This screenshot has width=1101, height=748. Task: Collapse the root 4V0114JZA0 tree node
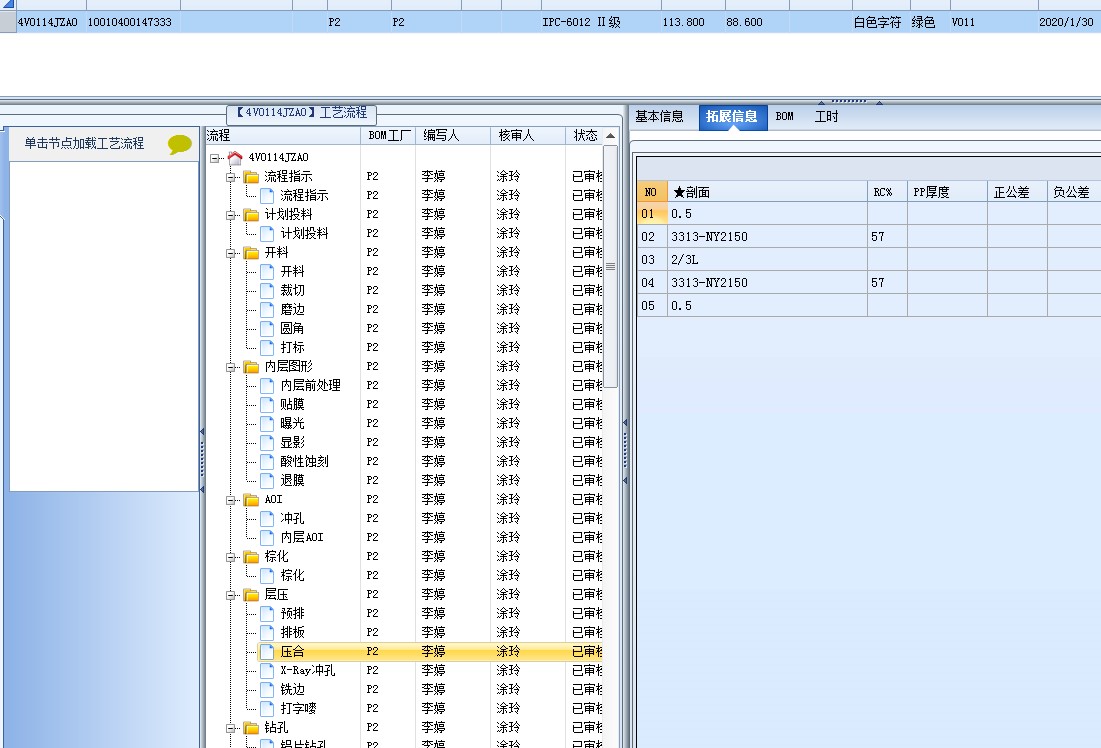[215, 158]
